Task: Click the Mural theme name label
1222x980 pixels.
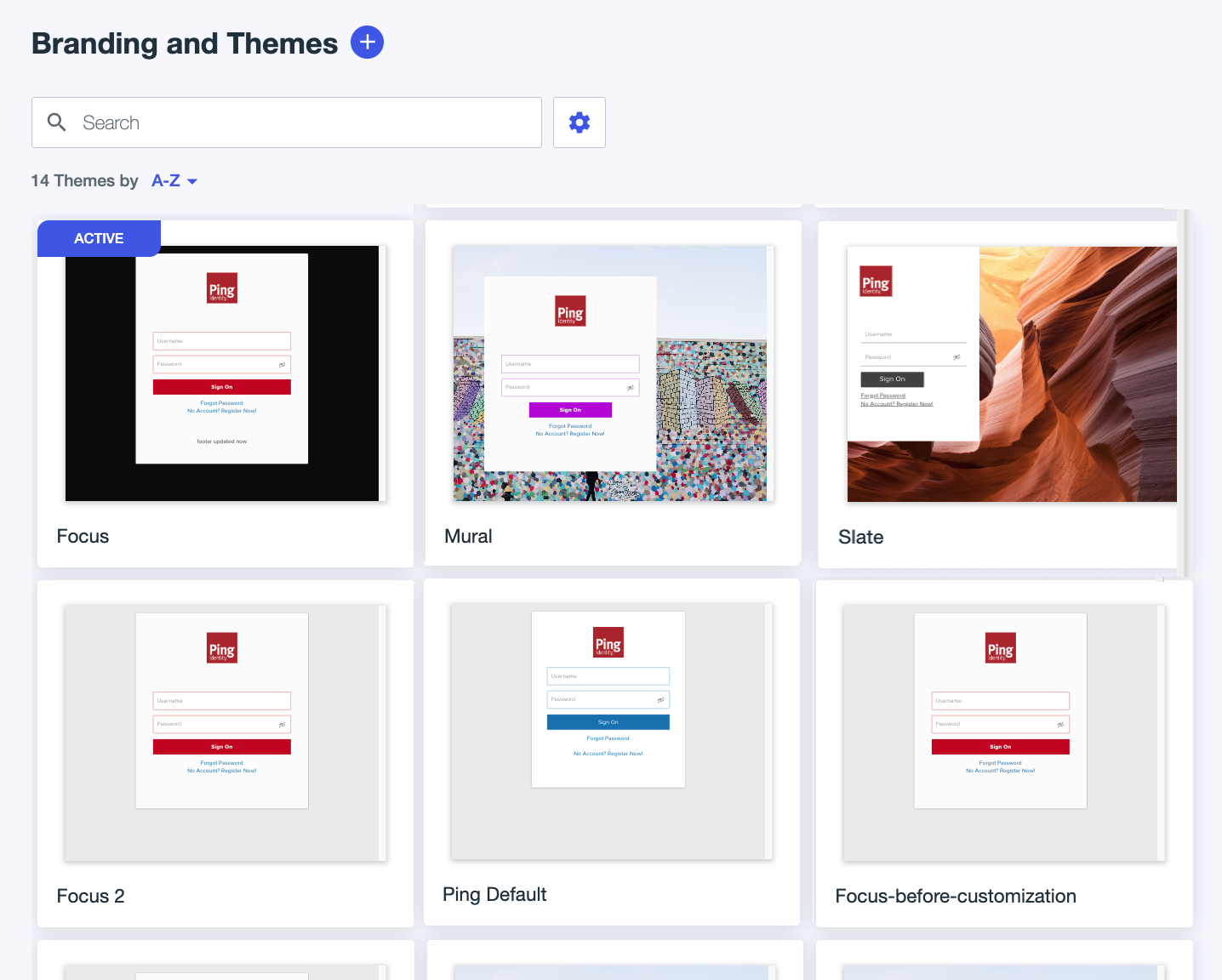Action: point(468,537)
